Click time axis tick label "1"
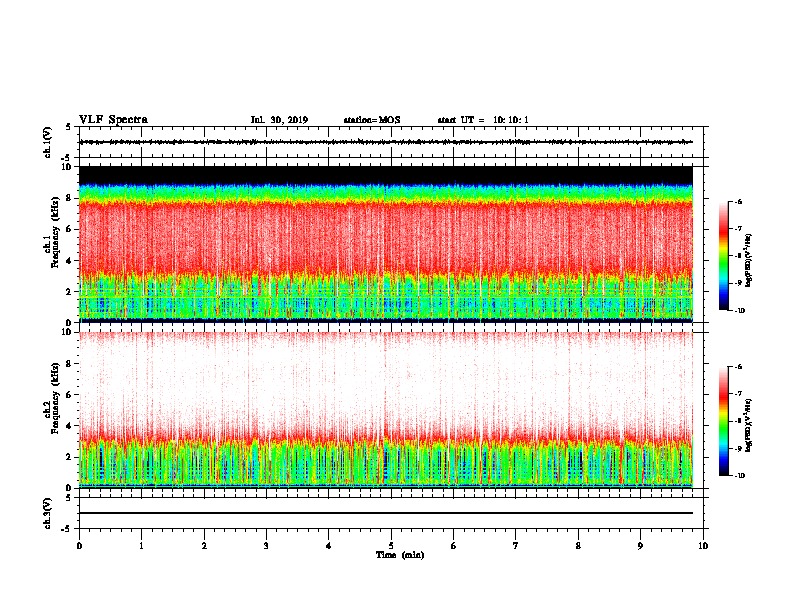Viewport: 792px width, 612px height. 141,546
